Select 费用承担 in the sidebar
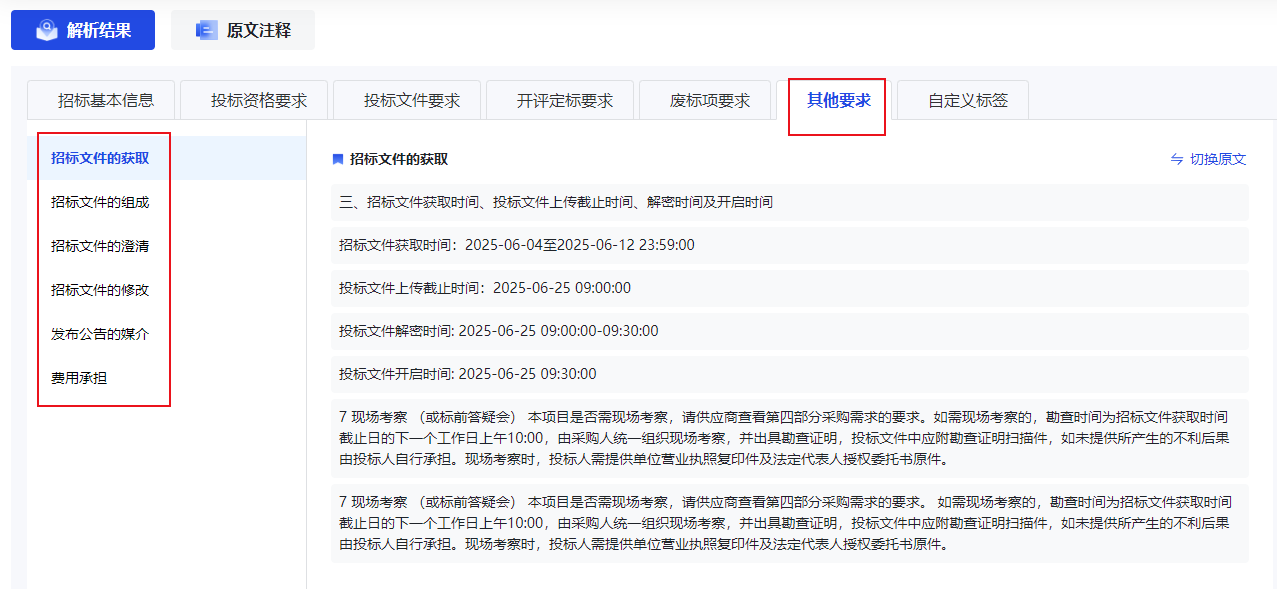The height and width of the screenshot is (589, 1277). click(x=166, y=378)
